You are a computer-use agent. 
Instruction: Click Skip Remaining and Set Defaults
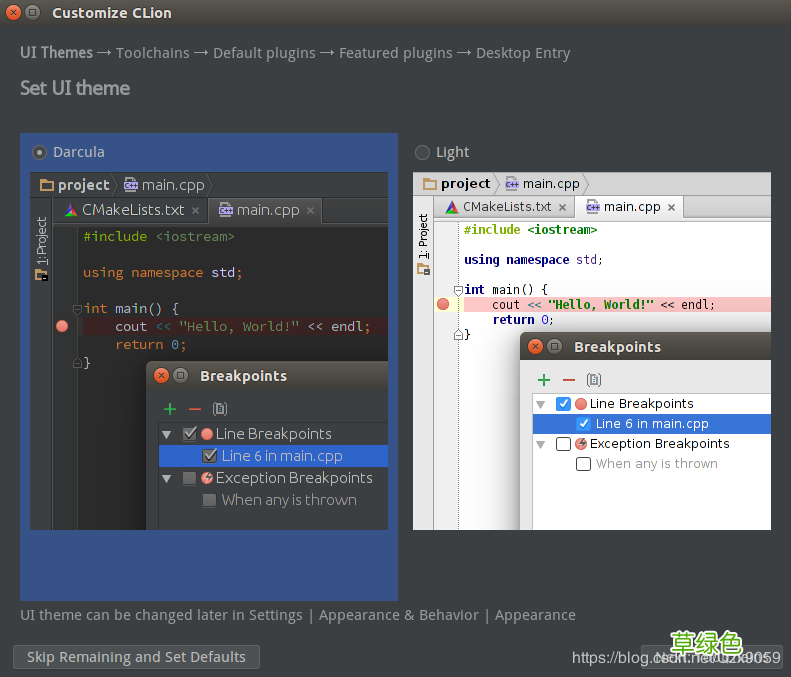tap(136, 657)
